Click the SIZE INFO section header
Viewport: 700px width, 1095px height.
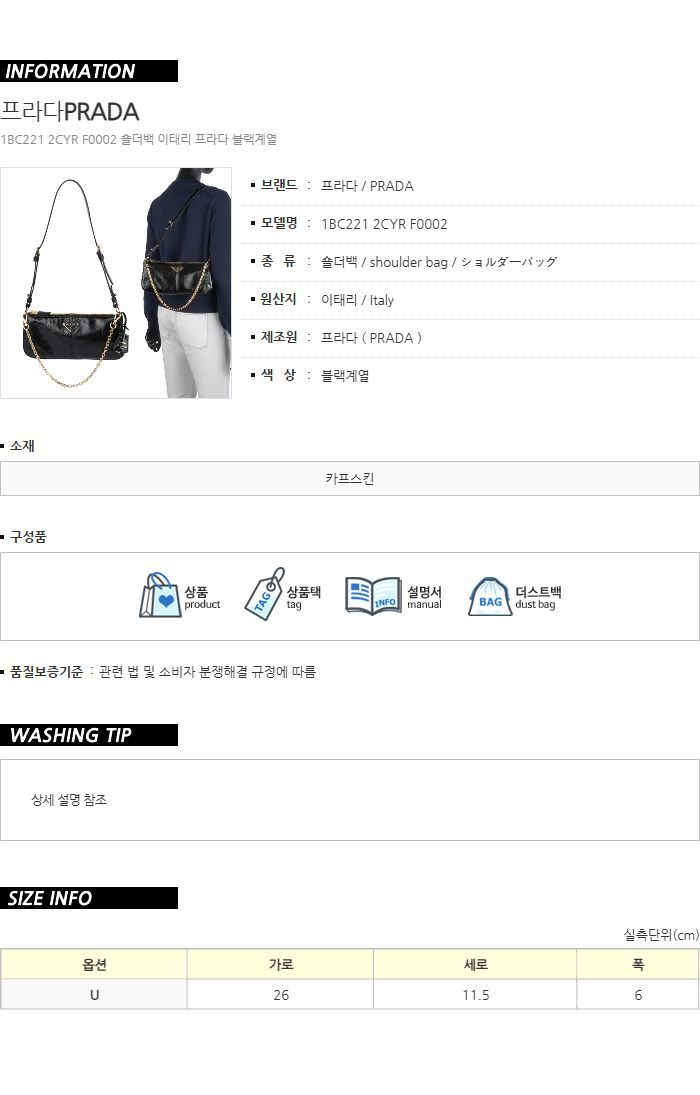point(89,898)
